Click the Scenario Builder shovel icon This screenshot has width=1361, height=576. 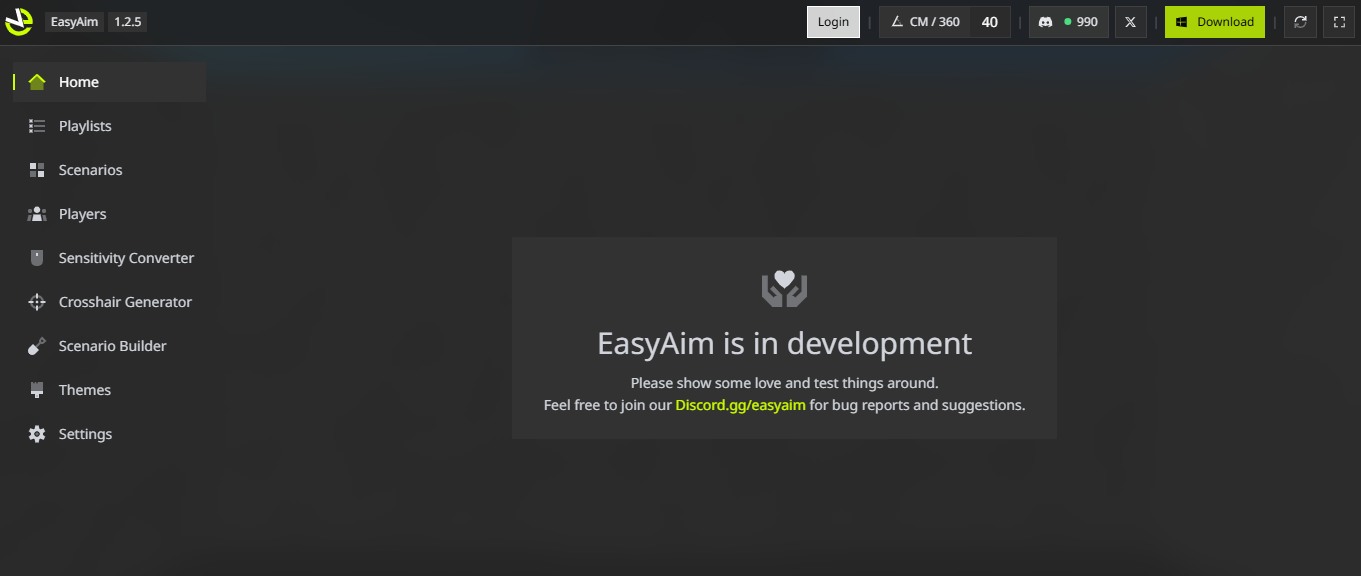(x=37, y=346)
